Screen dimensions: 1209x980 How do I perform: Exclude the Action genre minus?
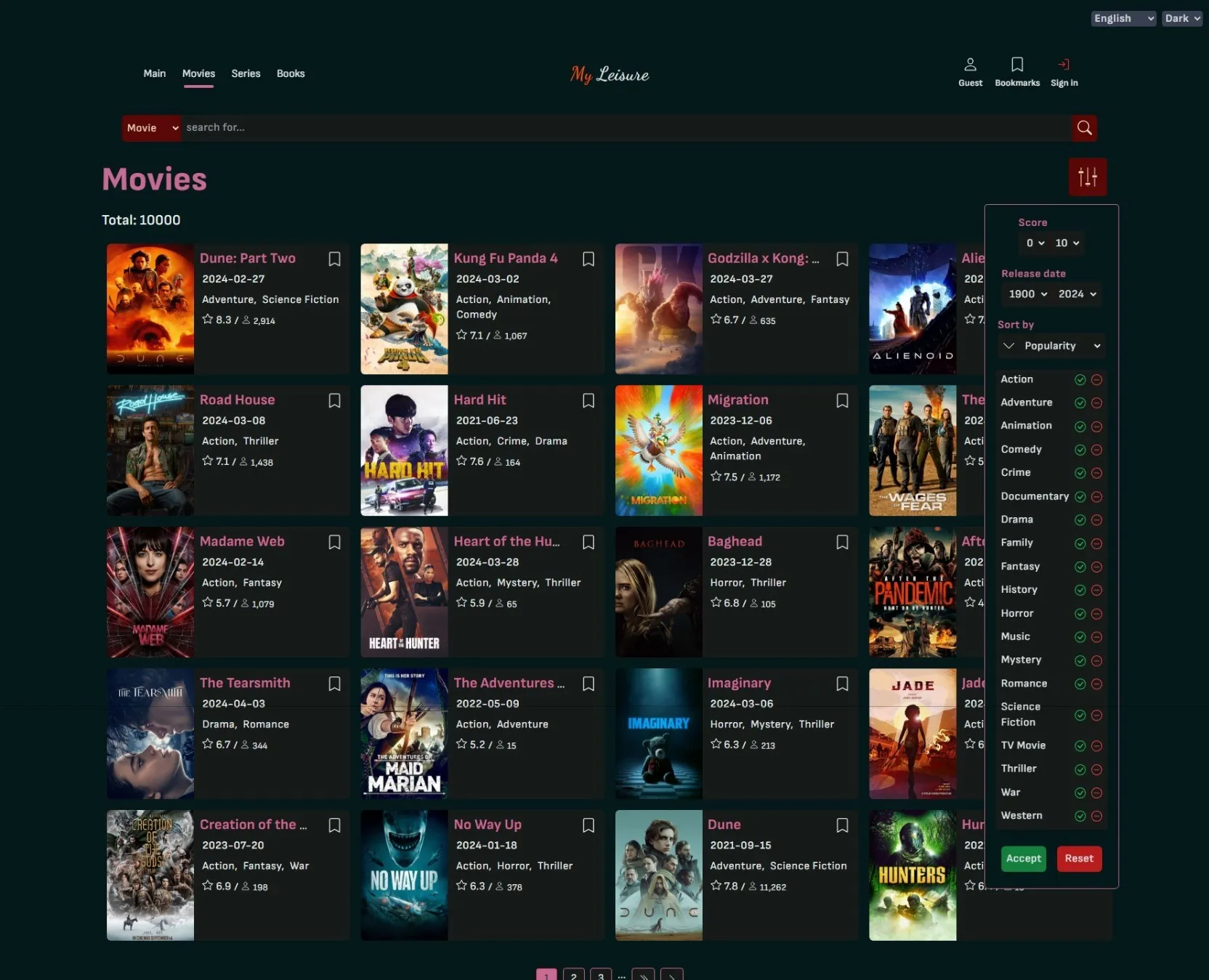(x=1096, y=379)
